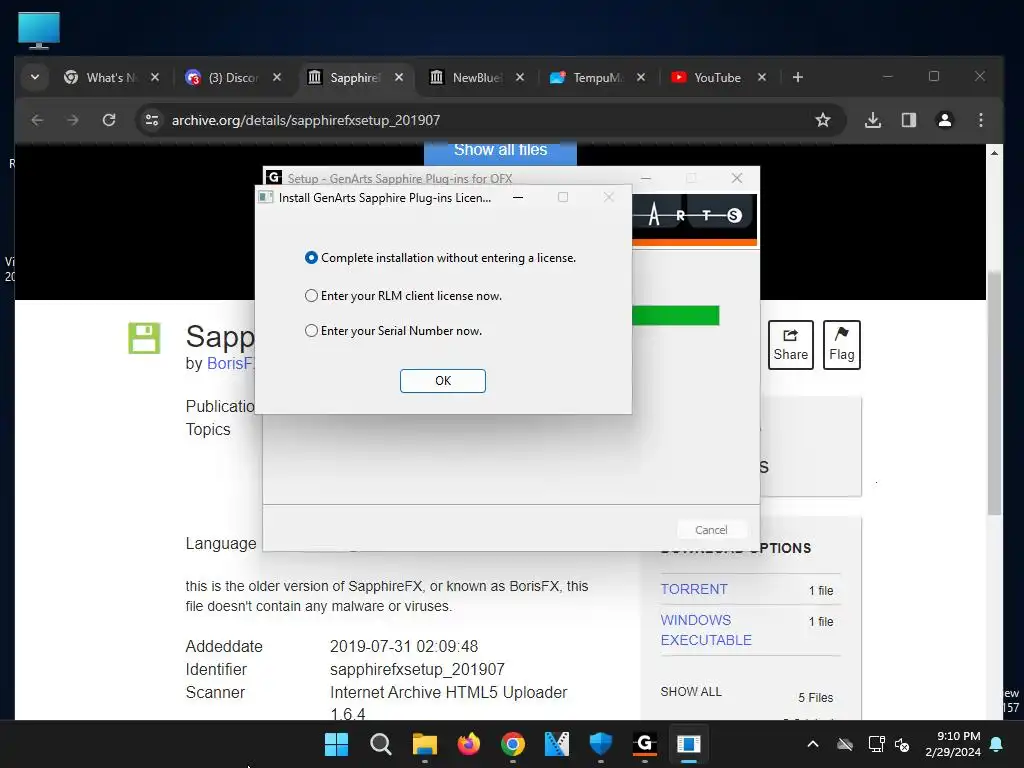
Task: Click the Addeddate value 2019-07-31 02:09:48
Action: tap(404, 647)
